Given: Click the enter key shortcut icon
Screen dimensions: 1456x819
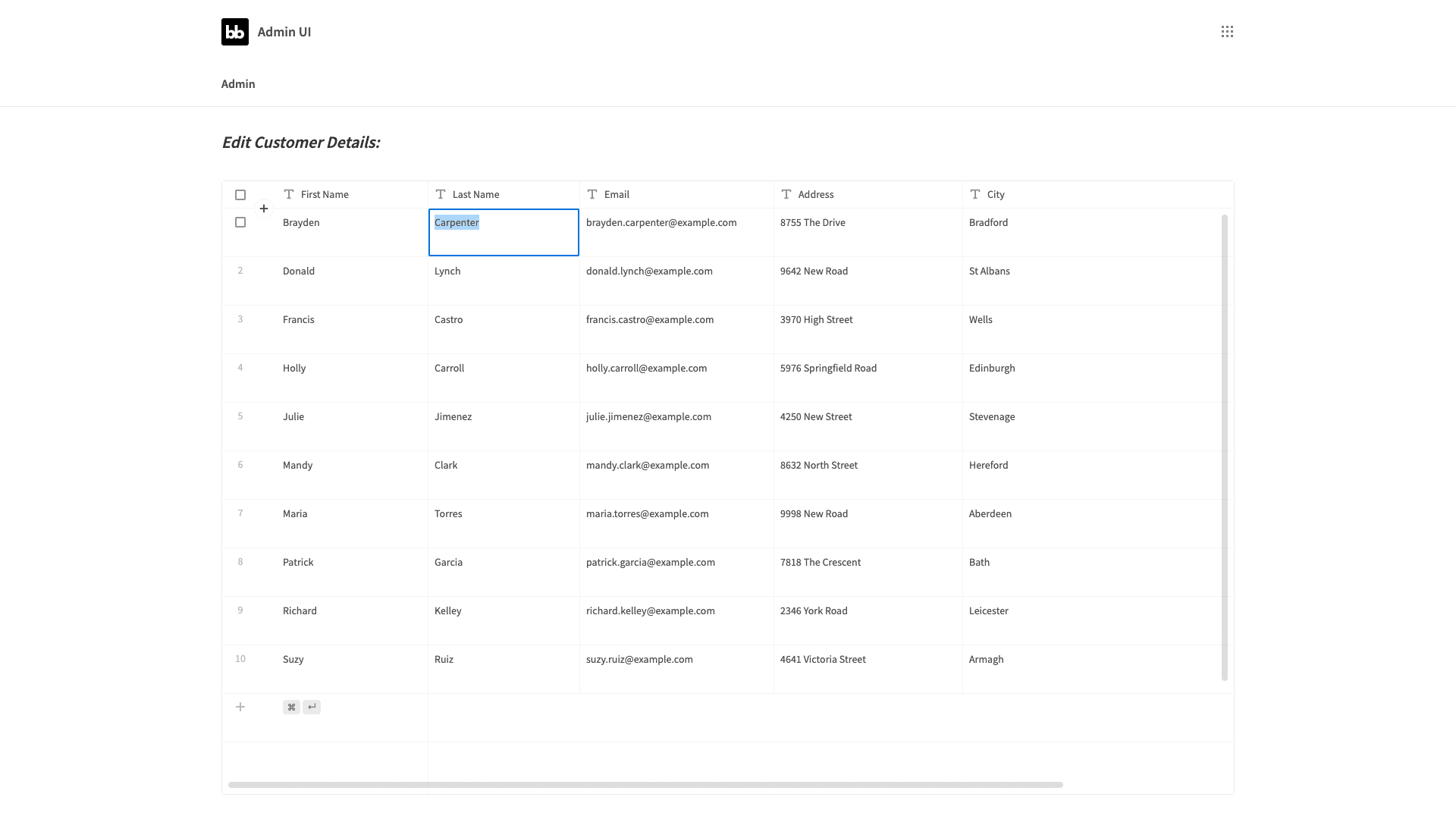Looking at the screenshot, I should coord(312,707).
